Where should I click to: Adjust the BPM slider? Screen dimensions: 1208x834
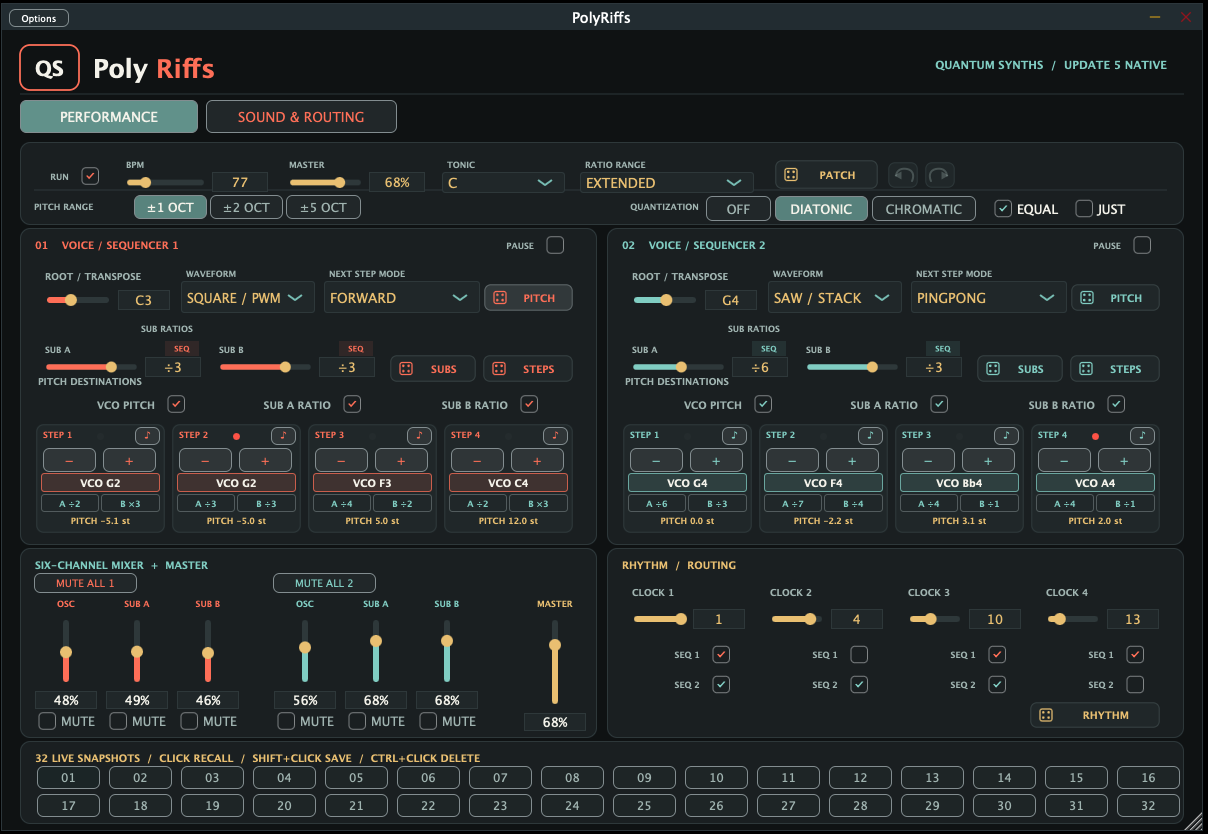[x=165, y=183]
